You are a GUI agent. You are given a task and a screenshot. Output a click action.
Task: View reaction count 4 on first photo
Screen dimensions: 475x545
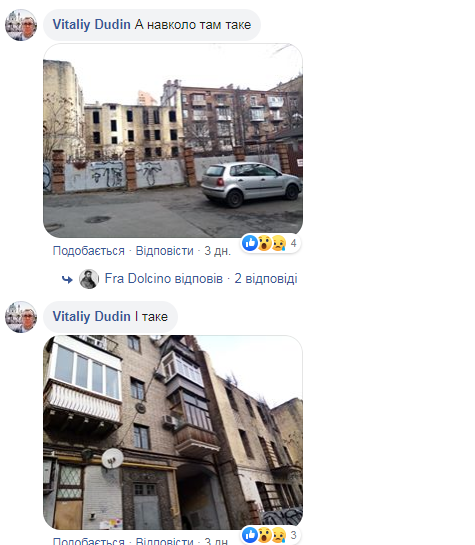[x=294, y=243]
